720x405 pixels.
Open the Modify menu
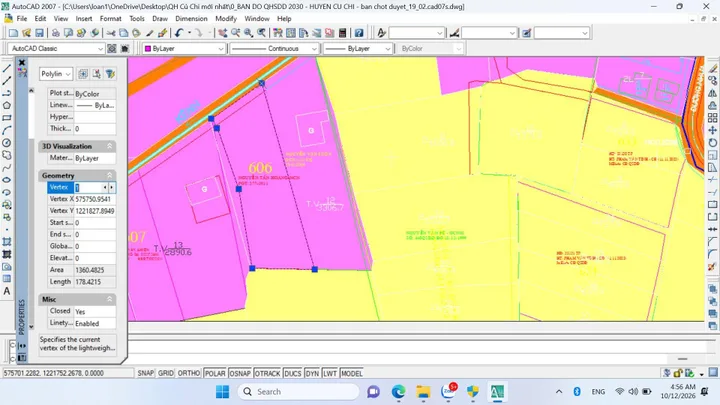(226, 19)
